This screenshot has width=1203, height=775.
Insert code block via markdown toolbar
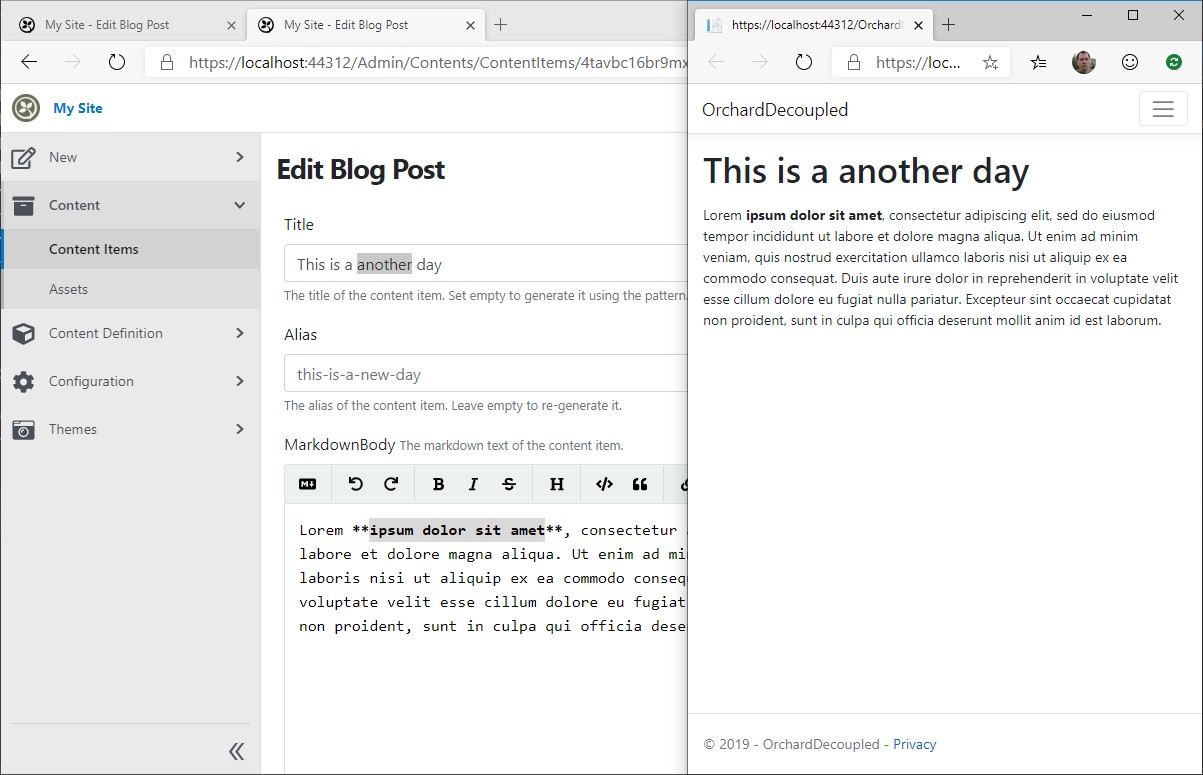click(604, 484)
